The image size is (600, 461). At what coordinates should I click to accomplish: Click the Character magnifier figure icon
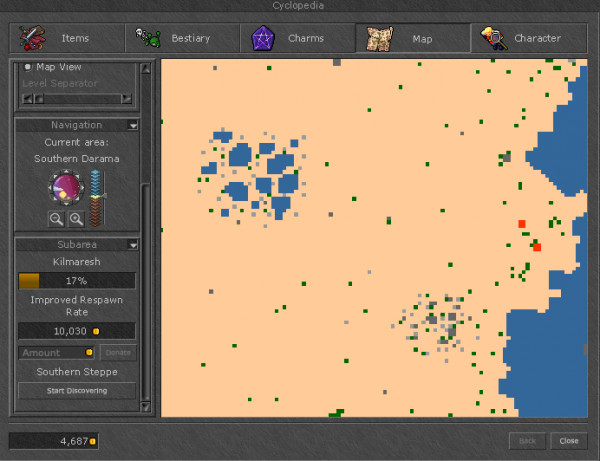[x=494, y=38]
